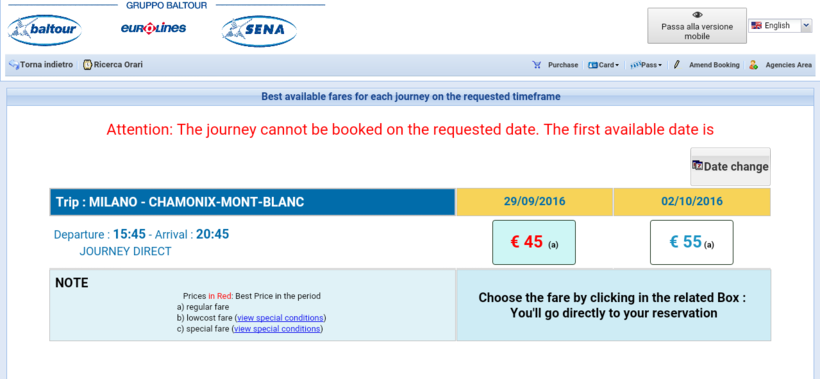Click the eye icon to switch to mobile version
This screenshot has width=820, height=379.
coord(697,15)
